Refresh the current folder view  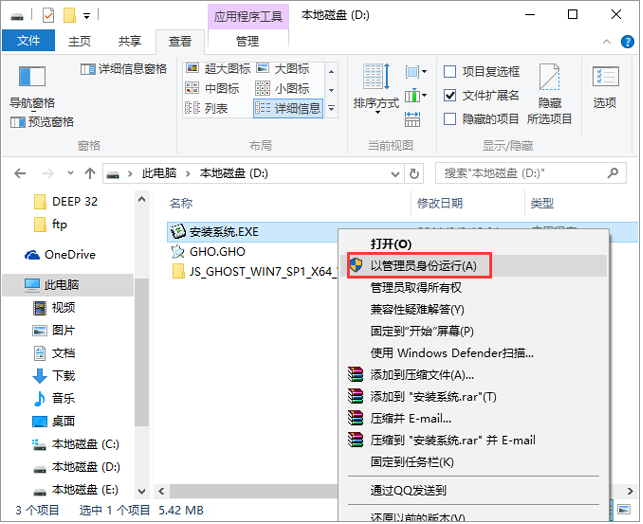coord(414,174)
